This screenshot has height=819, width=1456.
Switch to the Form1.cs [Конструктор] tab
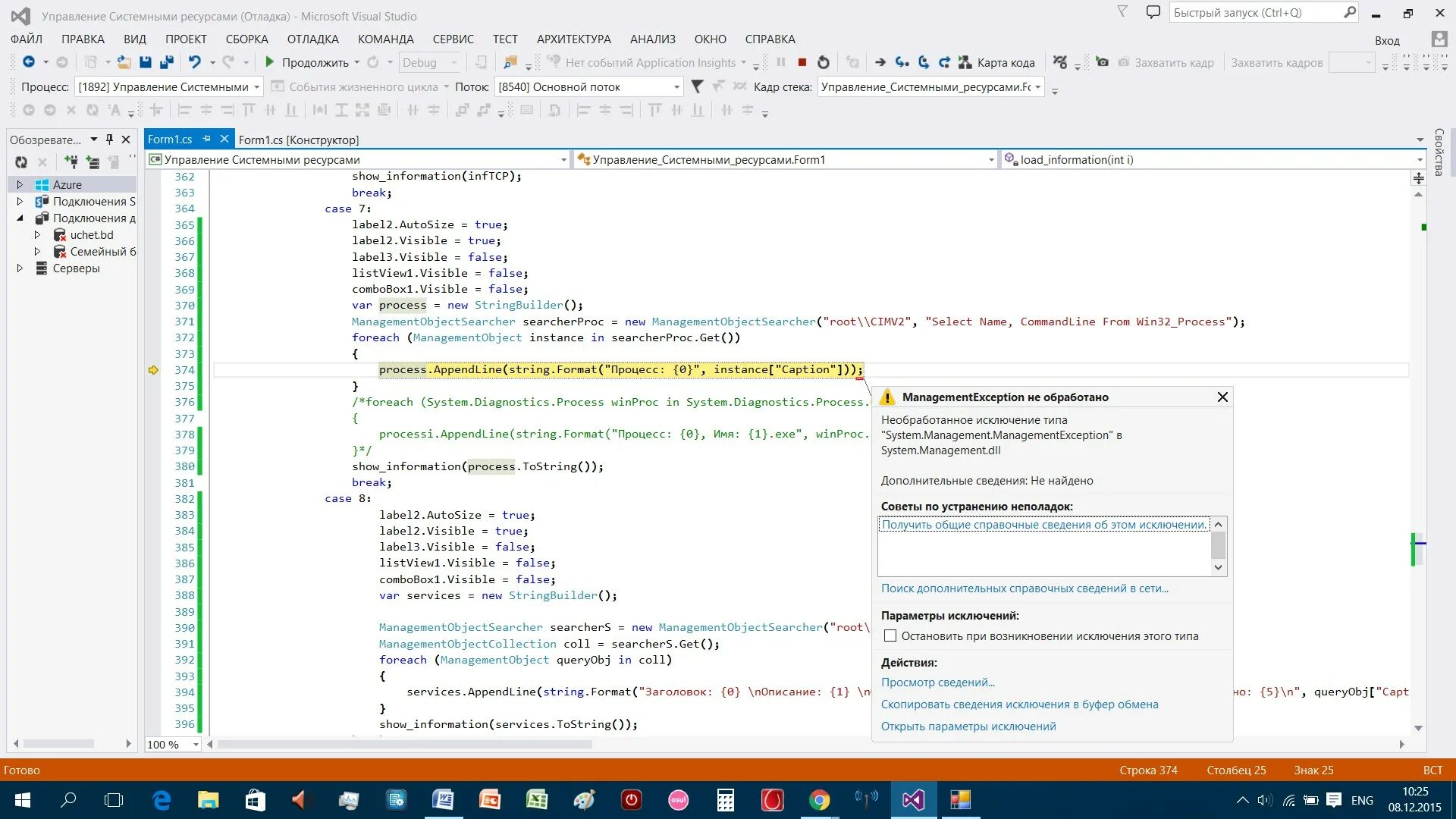pyautogui.click(x=298, y=140)
